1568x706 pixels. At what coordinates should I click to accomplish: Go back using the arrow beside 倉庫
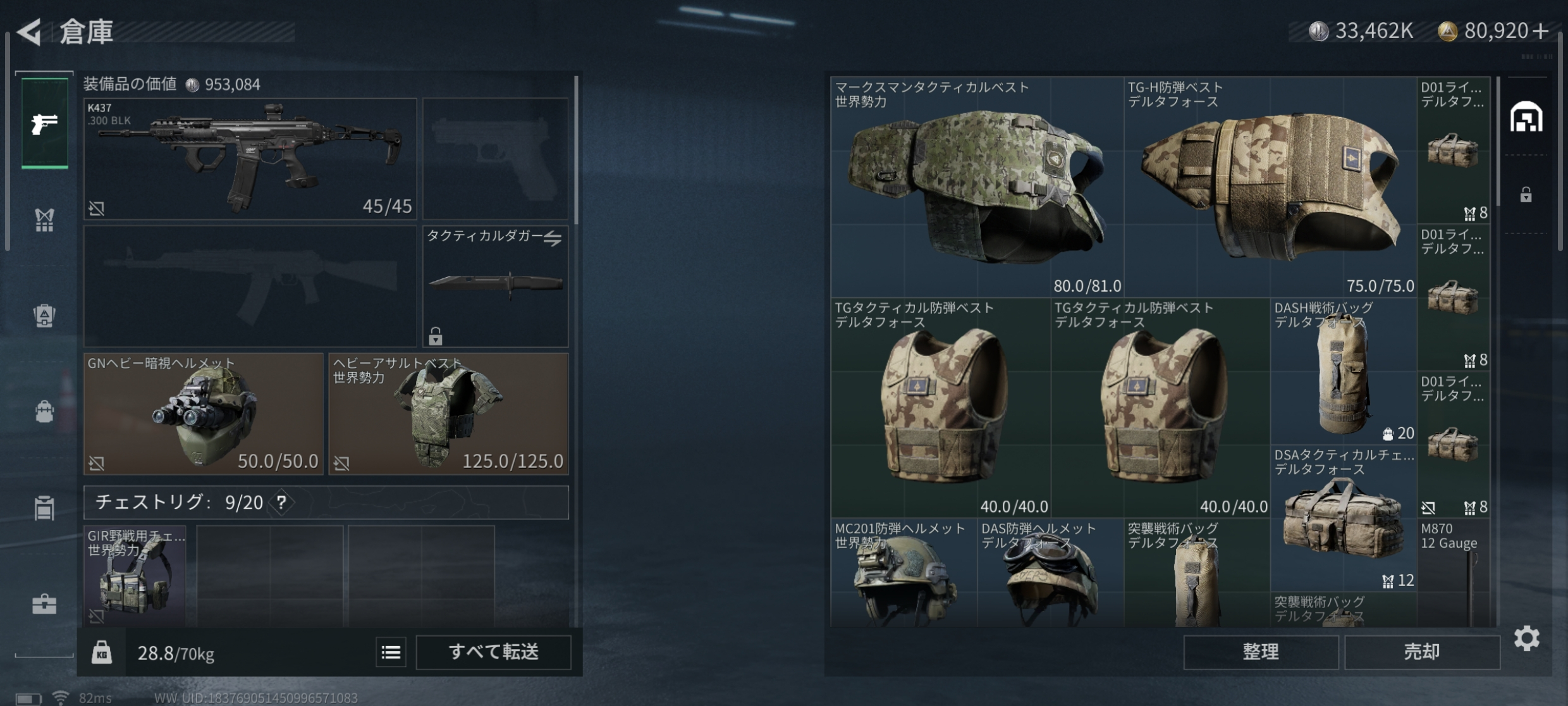click(x=30, y=32)
